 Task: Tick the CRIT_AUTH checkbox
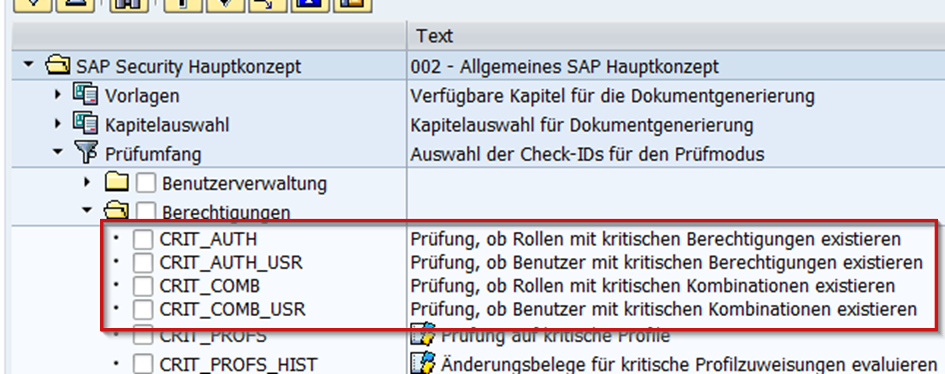click(143, 240)
